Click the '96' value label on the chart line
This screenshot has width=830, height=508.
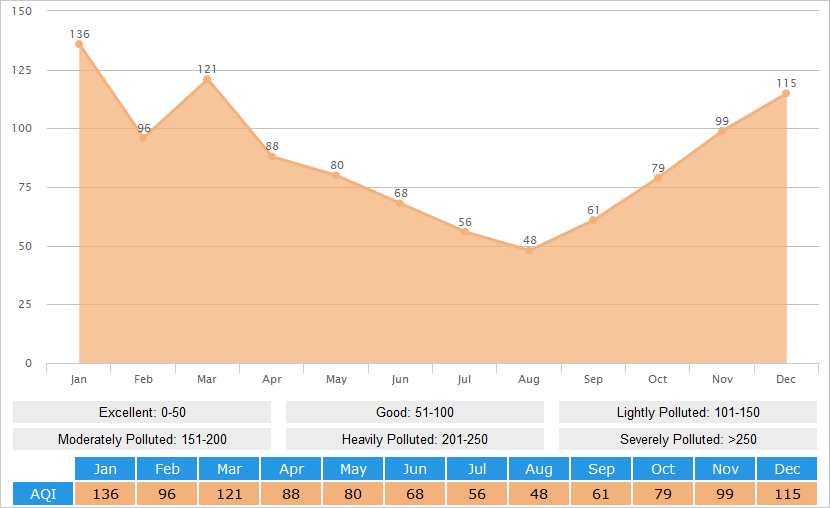(x=144, y=128)
